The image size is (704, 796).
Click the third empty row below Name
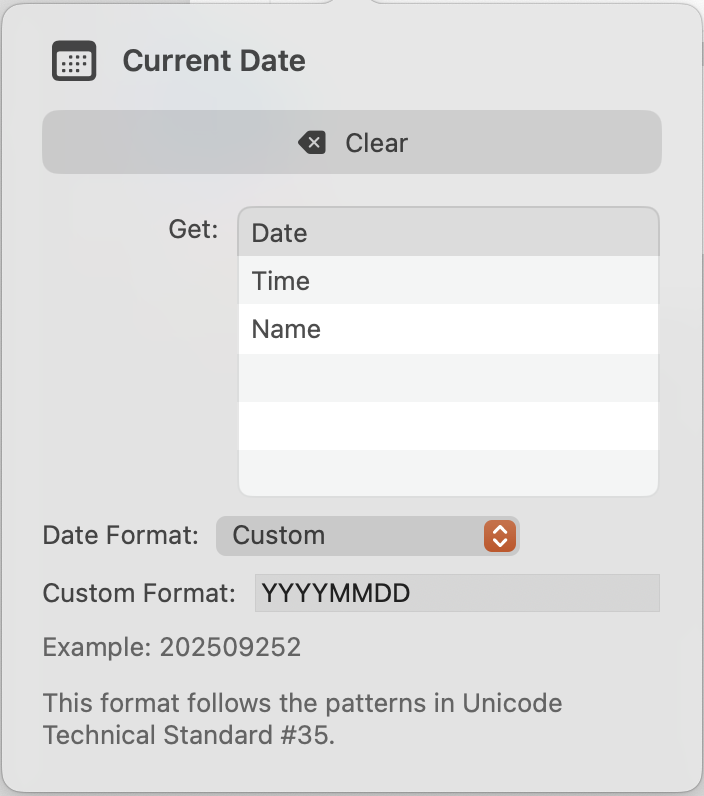click(448, 473)
